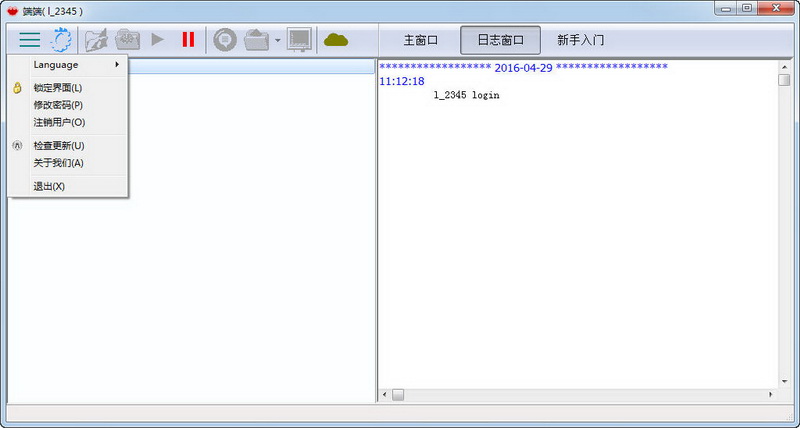
Task: Maximize the application window
Action: pyautogui.click(x=747, y=8)
